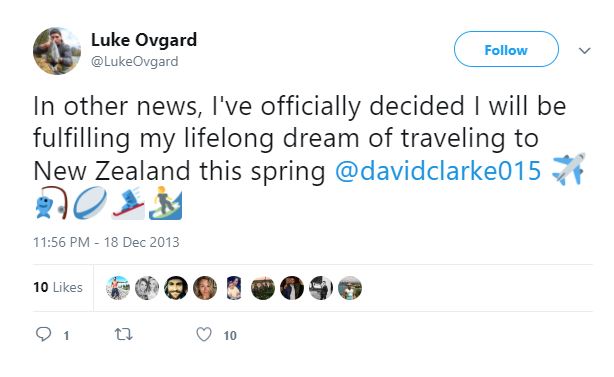Click the retweet arrows icon
The image size is (614, 377).
pos(123,334)
